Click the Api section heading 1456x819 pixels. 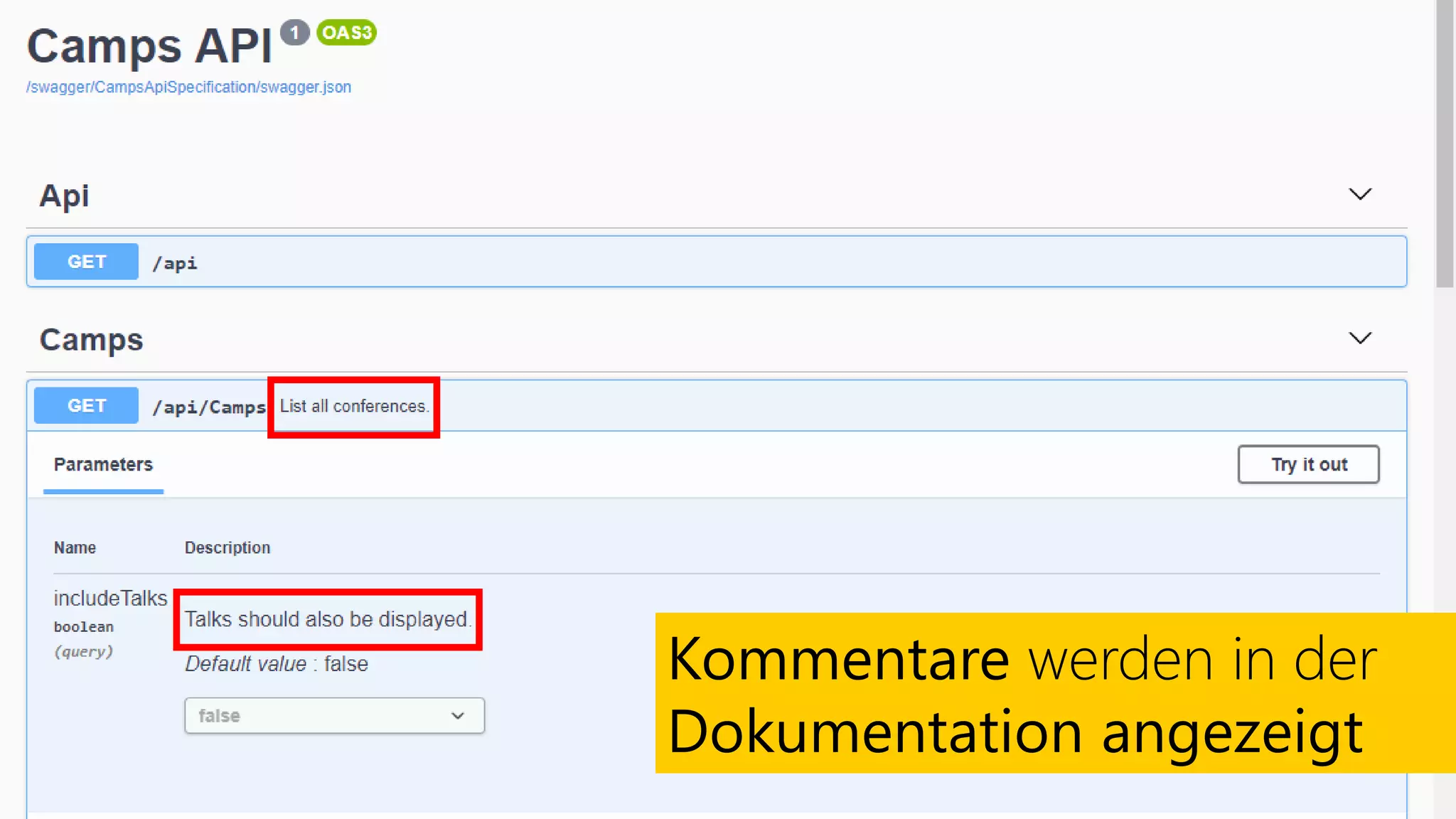tap(65, 196)
